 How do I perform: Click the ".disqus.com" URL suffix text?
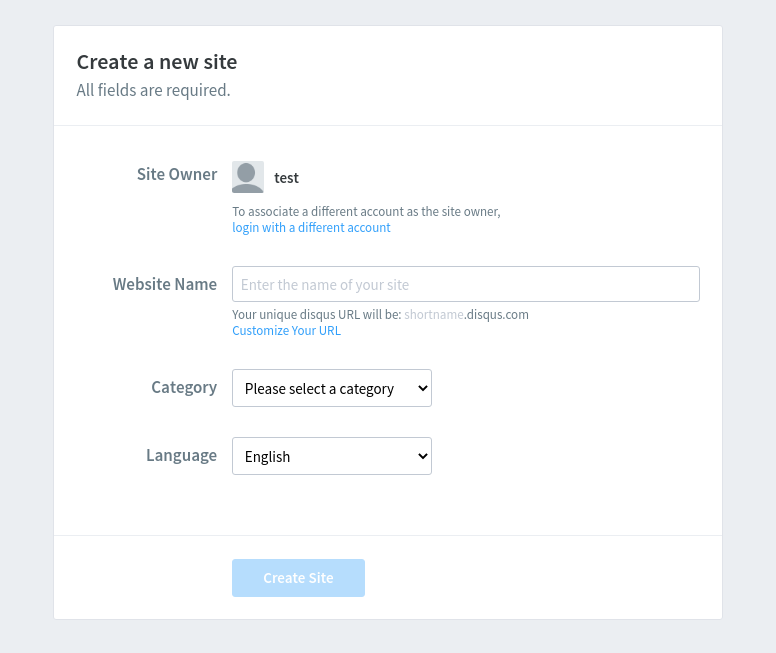[x=496, y=314]
